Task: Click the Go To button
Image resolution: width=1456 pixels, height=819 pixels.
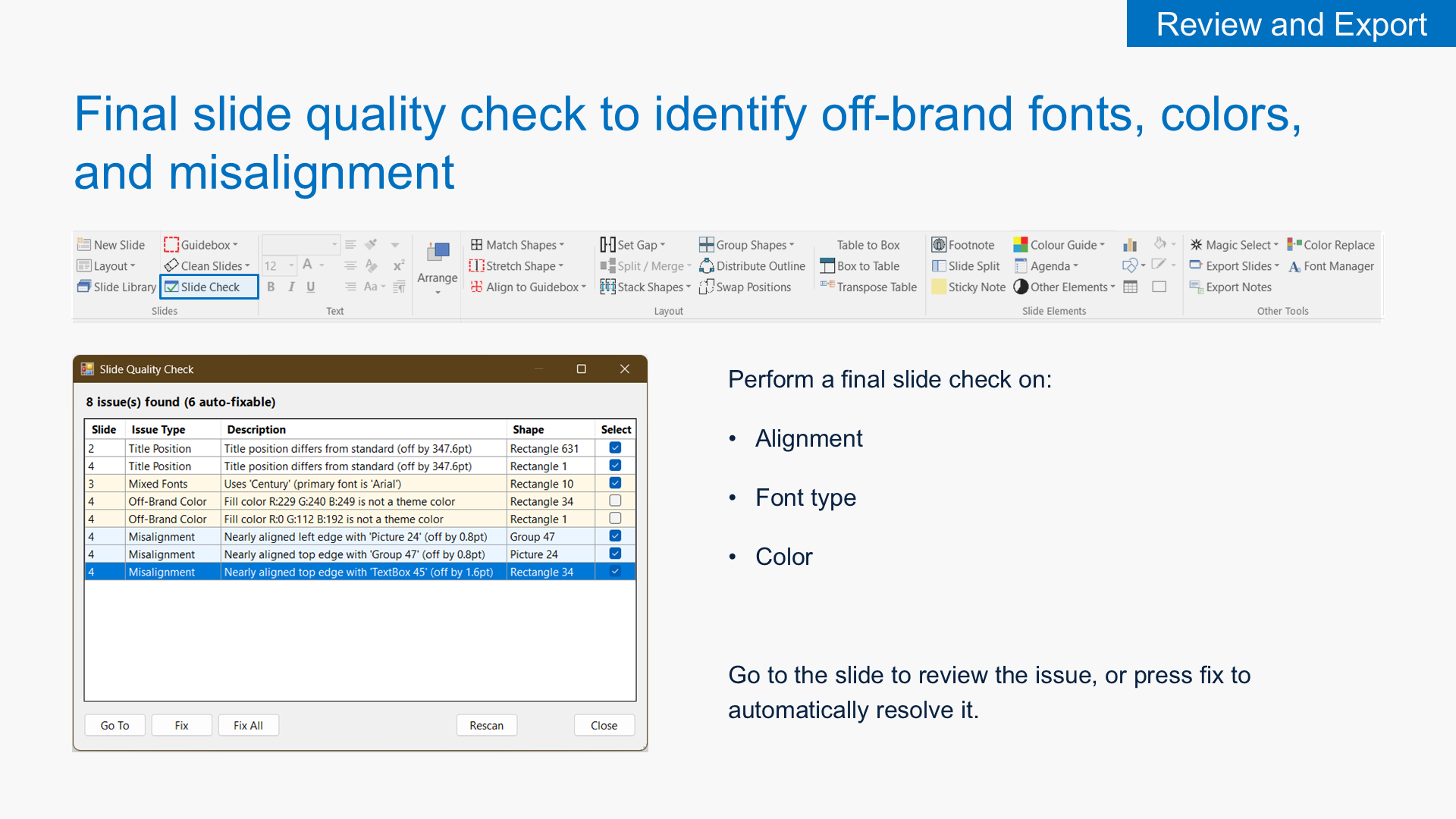Action: 115,725
